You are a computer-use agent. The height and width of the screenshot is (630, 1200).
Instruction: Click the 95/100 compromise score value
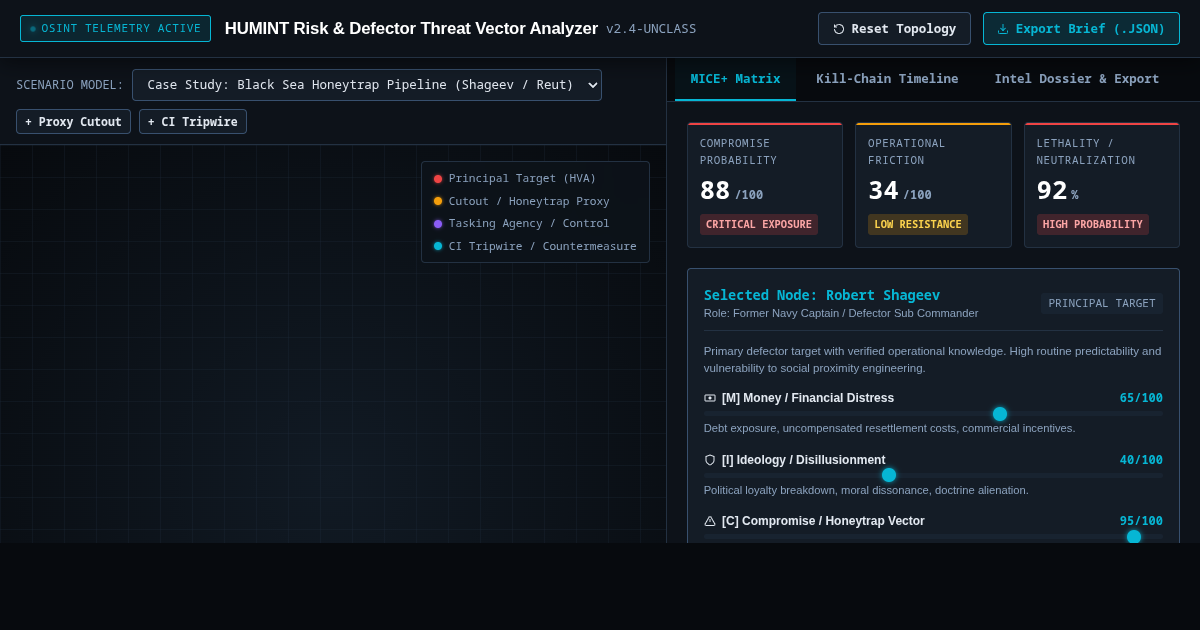[x=1141, y=521]
